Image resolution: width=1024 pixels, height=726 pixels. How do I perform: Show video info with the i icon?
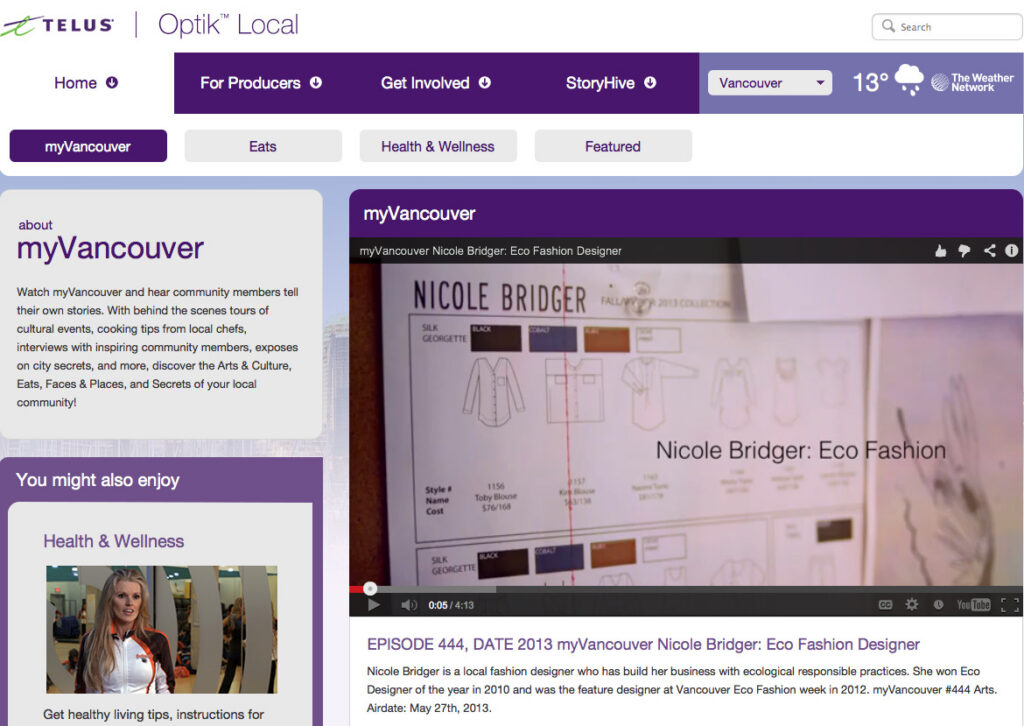[x=1012, y=251]
